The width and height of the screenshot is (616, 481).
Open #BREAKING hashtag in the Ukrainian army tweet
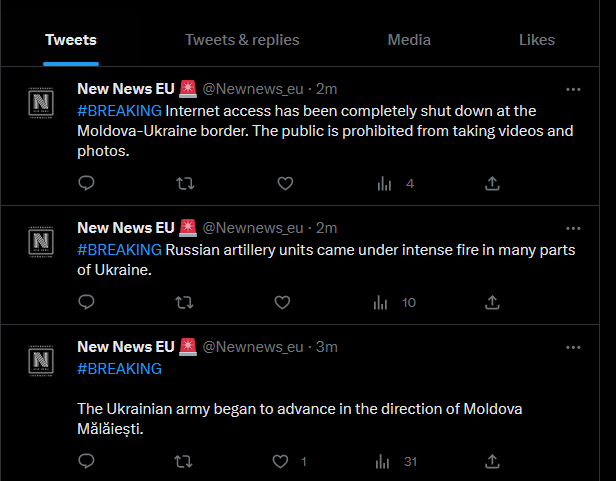119,369
